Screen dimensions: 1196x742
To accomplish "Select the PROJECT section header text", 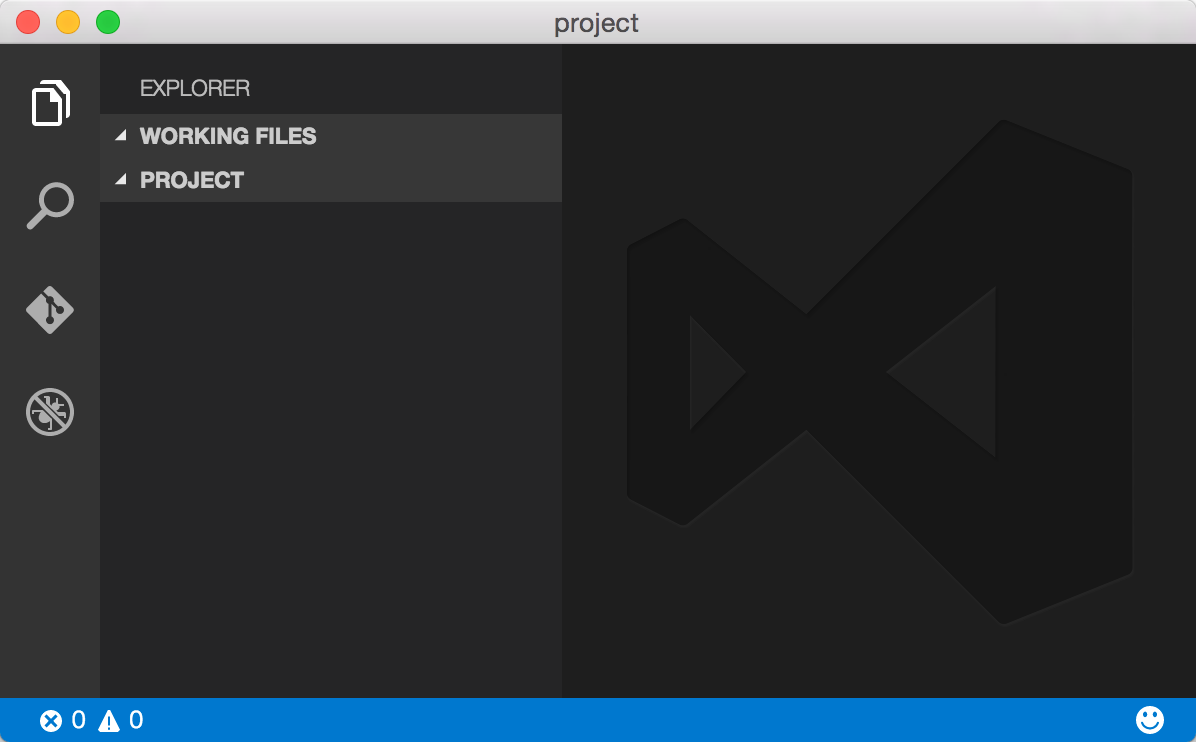I will click(192, 180).
